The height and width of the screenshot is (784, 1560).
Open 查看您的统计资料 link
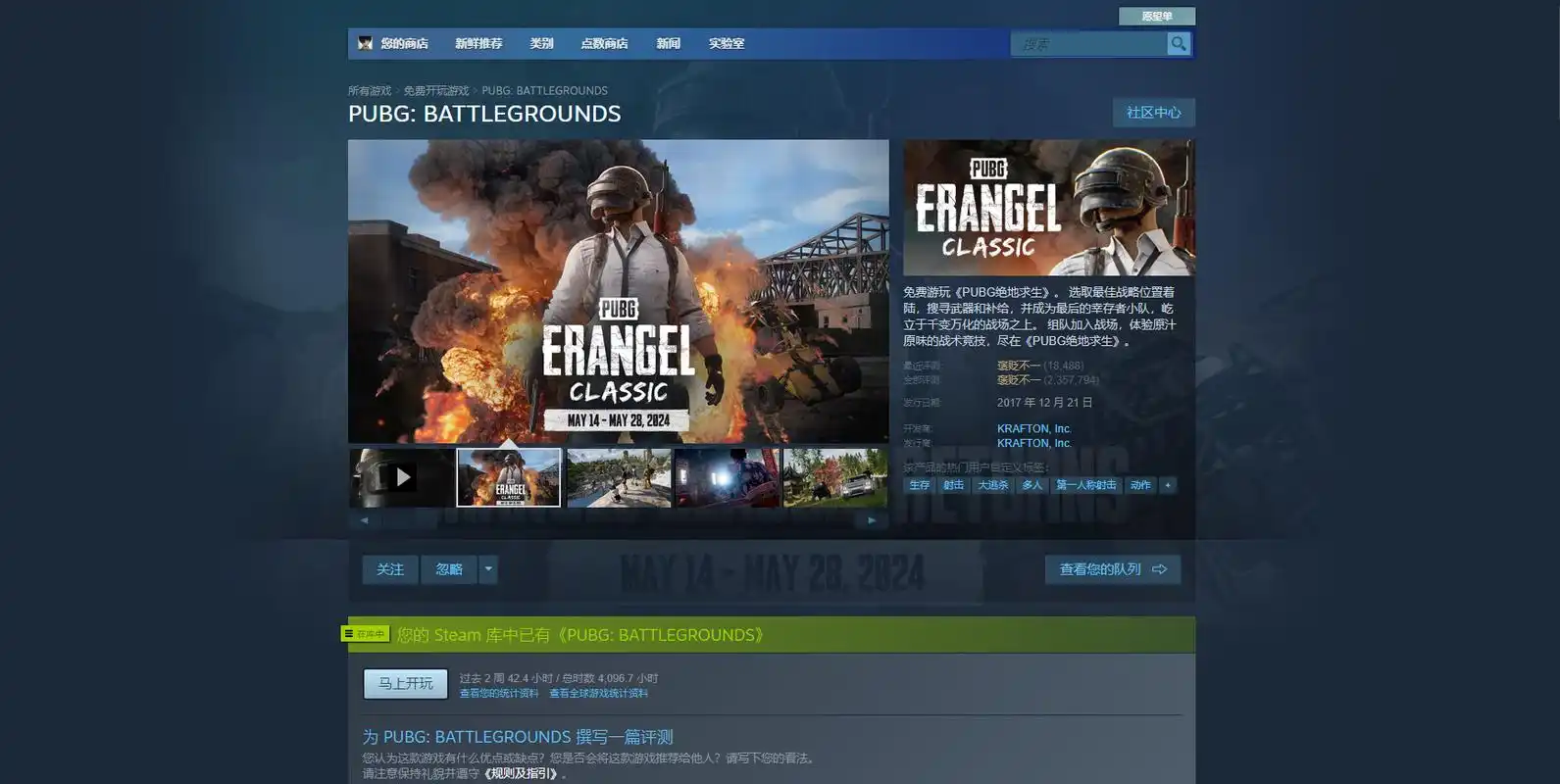pyautogui.click(x=499, y=693)
